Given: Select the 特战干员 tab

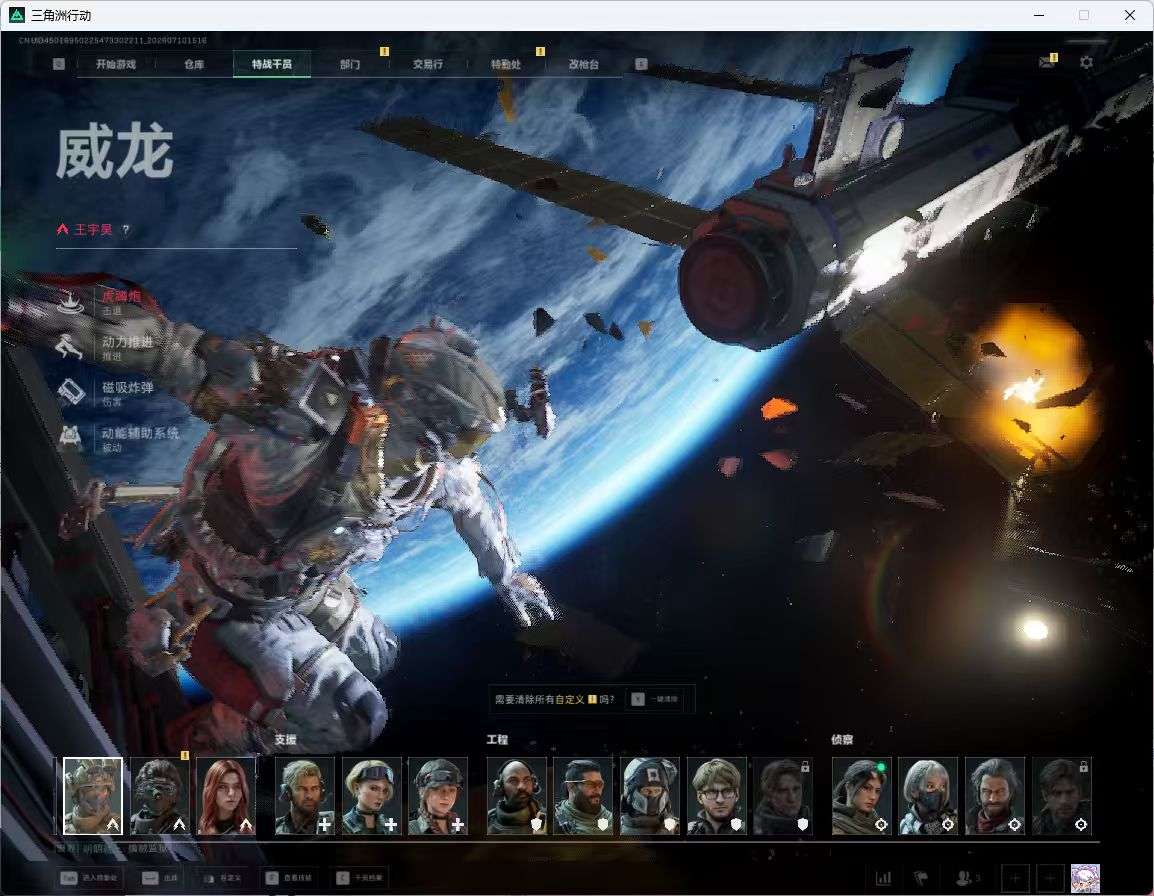Looking at the screenshot, I should [272, 64].
